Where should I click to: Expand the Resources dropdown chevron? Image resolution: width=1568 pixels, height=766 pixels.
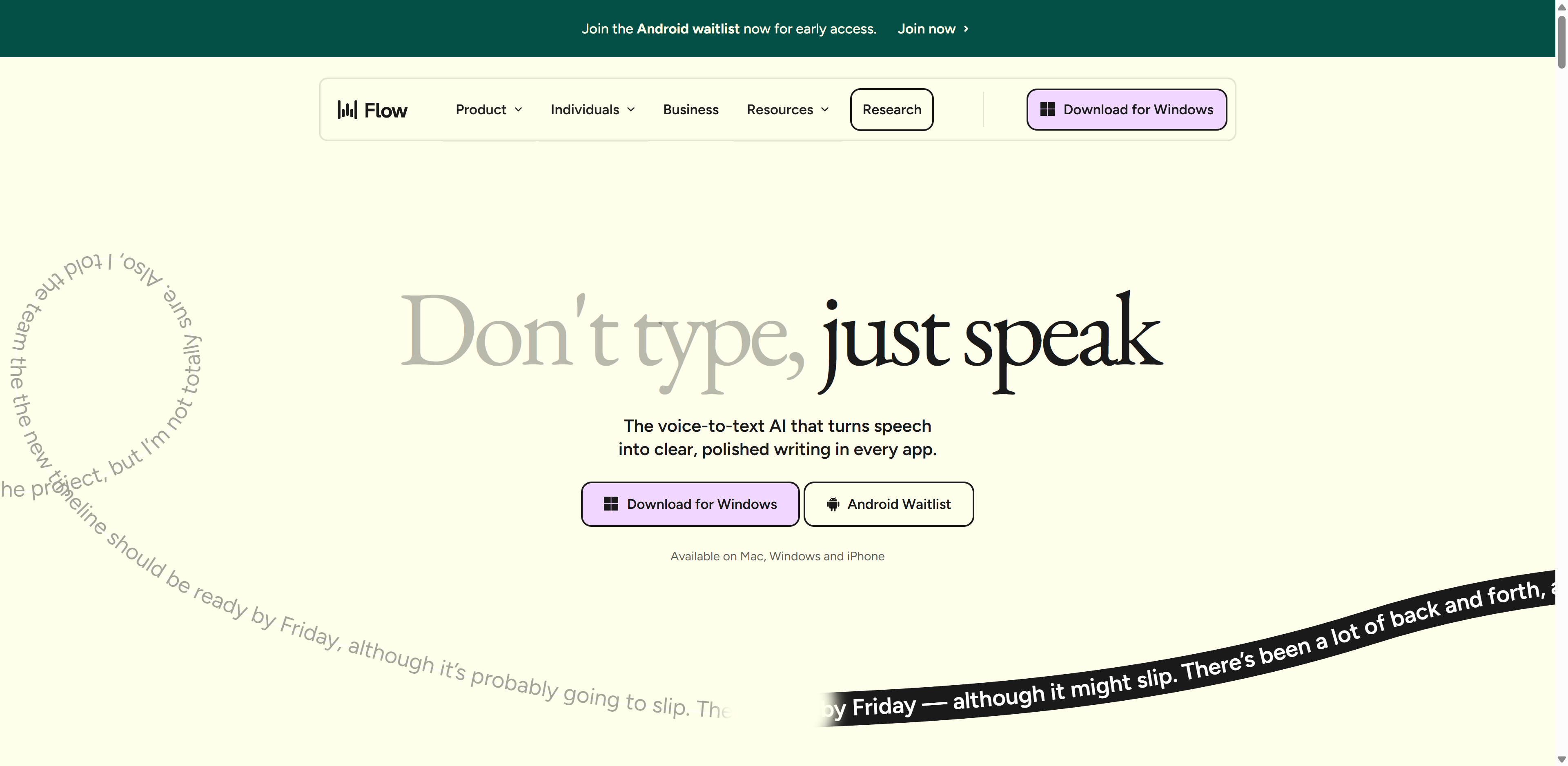[825, 109]
